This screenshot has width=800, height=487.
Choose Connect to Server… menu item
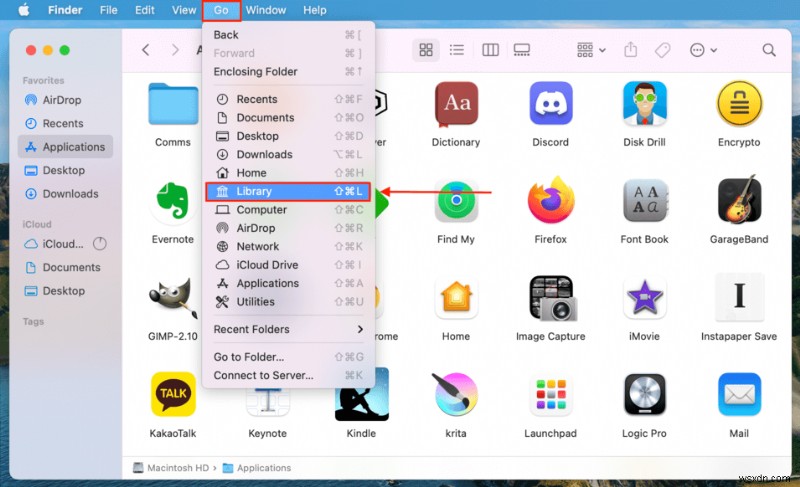tap(288, 375)
